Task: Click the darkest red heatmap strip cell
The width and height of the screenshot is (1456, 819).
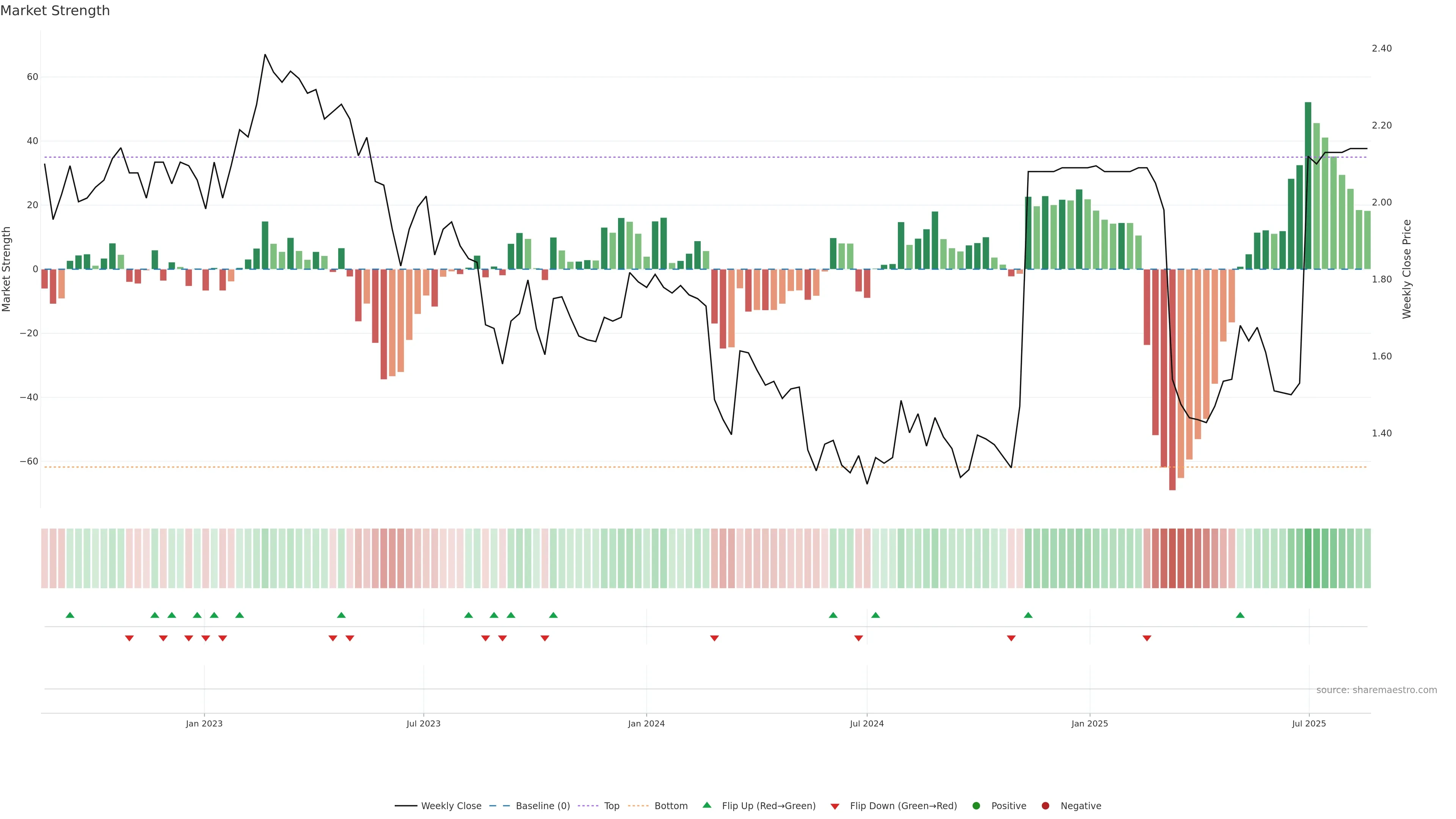Action: (1172, 558)
